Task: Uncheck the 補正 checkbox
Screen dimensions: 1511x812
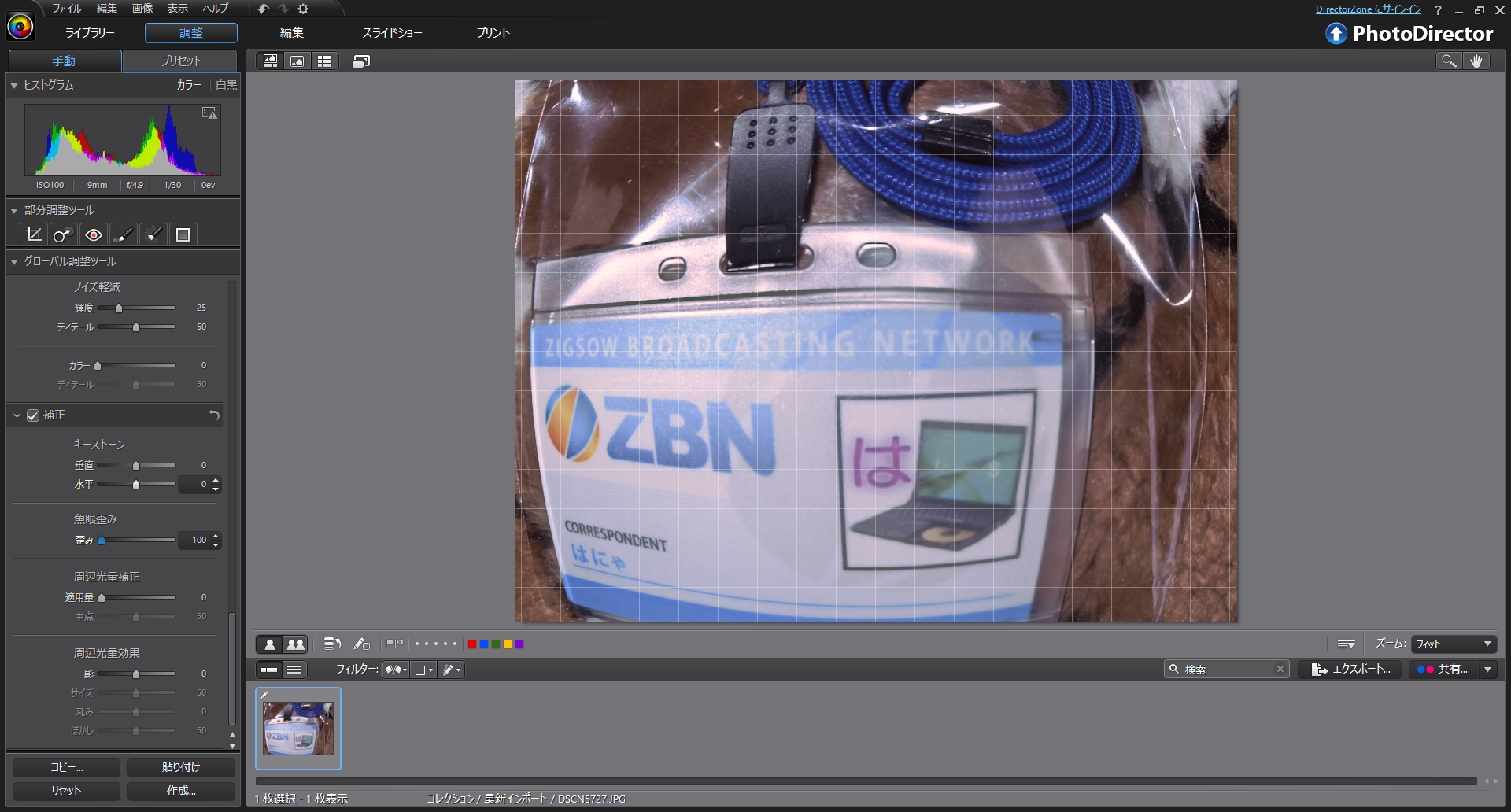Action: pyautogui.click(x=33, y=415)
